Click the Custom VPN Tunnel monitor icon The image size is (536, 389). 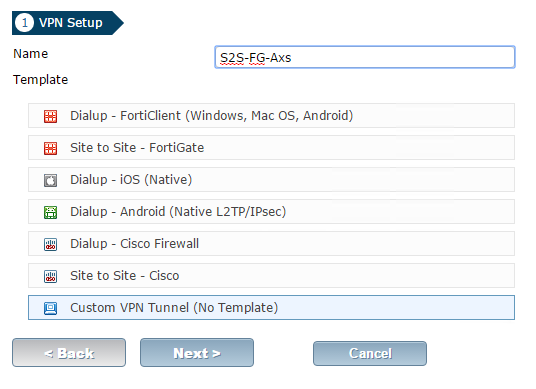click(51, 308)
